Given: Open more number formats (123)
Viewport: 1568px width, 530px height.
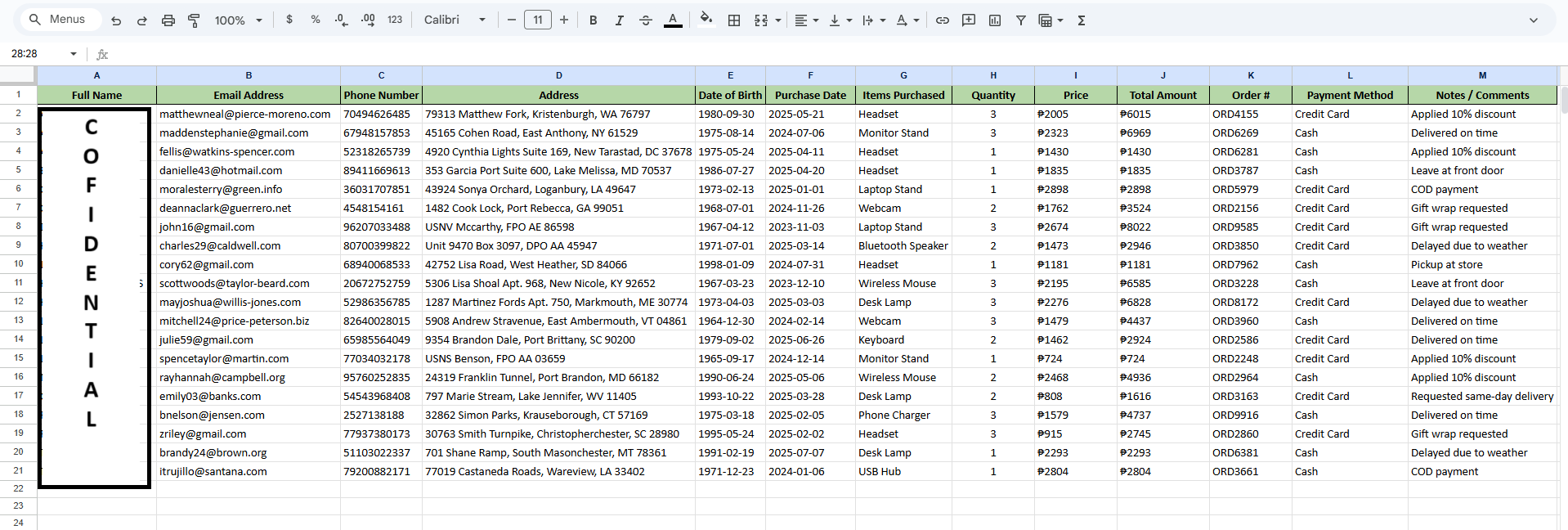Looking at the screenshot, I should [395, 20].
